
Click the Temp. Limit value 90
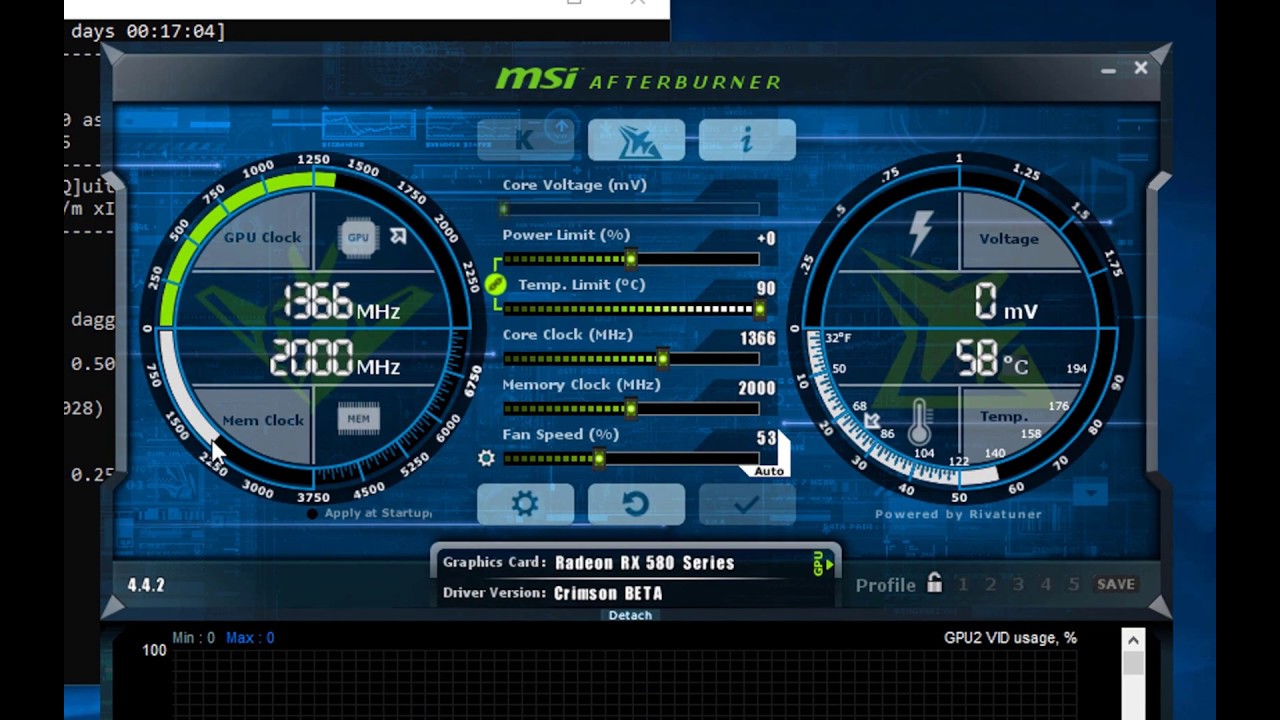tap(766, 288)
